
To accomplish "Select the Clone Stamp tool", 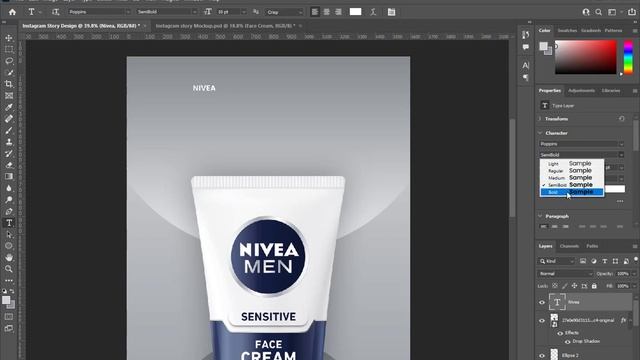I will (x=9, y=142).
